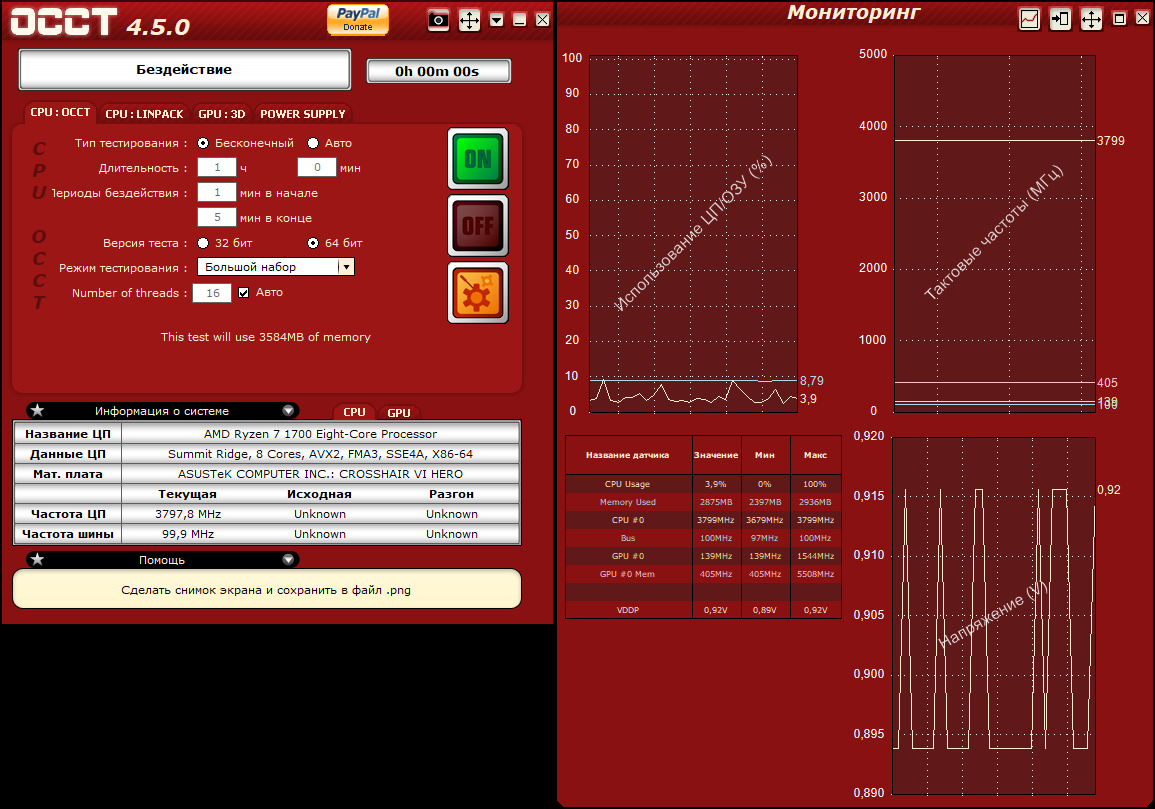Click the move arrows icon in Мониторинг window
Image resolution: width=1155 pixels, height=809 pixels.
tap(1091, 19)
